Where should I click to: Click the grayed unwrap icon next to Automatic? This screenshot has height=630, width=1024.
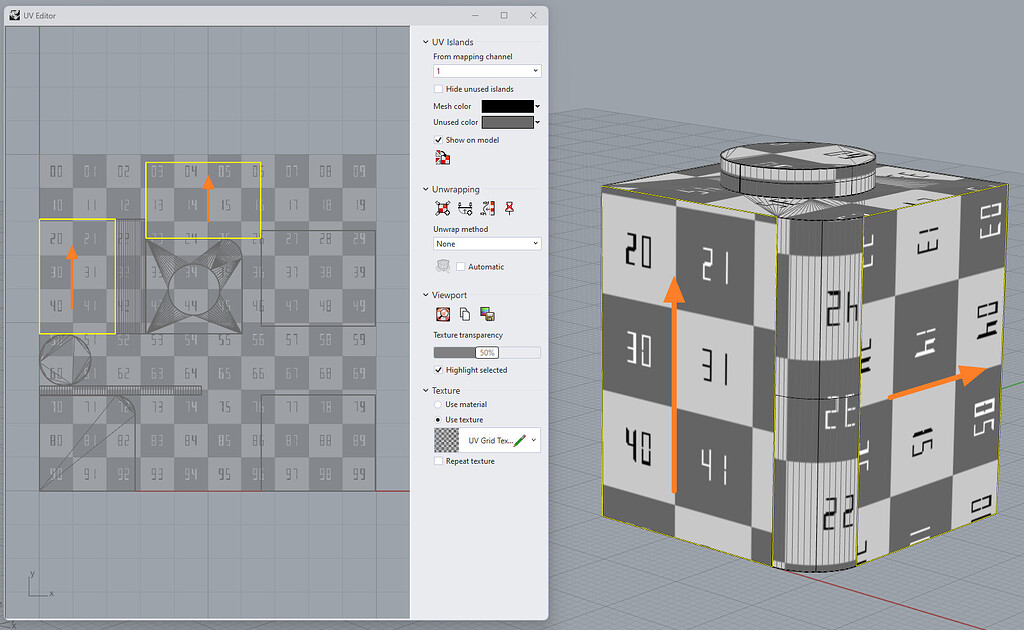pyautogui.click(x=444, y=266)
